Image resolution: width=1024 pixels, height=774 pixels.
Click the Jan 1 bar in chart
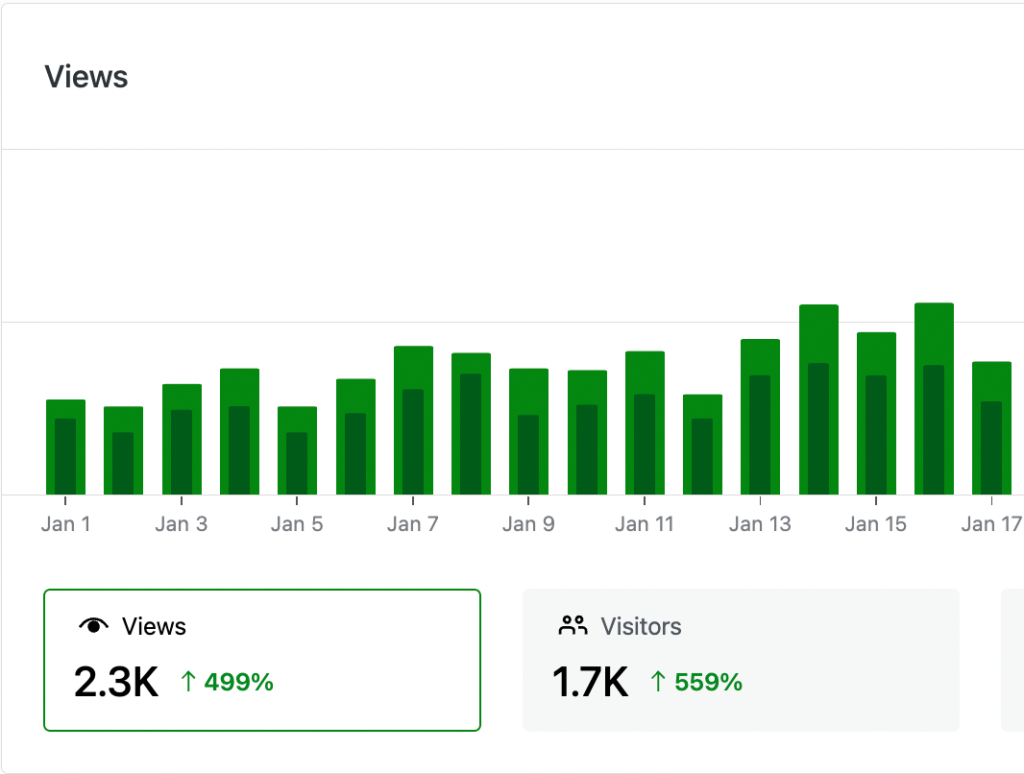point(65,447)
